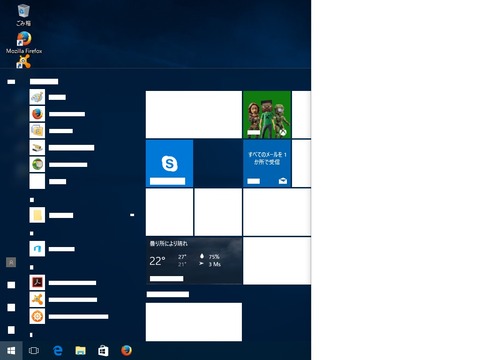Open the Avast shortcut on the desktop
The image size is (480, 360).
[24, 62]
